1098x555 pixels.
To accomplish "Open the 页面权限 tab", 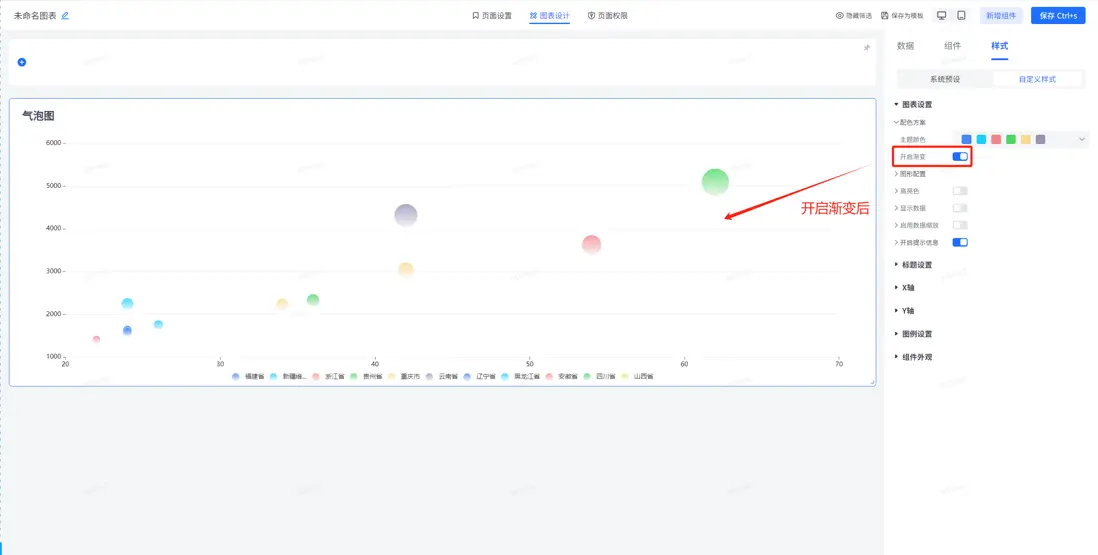I will click(607, 15).
